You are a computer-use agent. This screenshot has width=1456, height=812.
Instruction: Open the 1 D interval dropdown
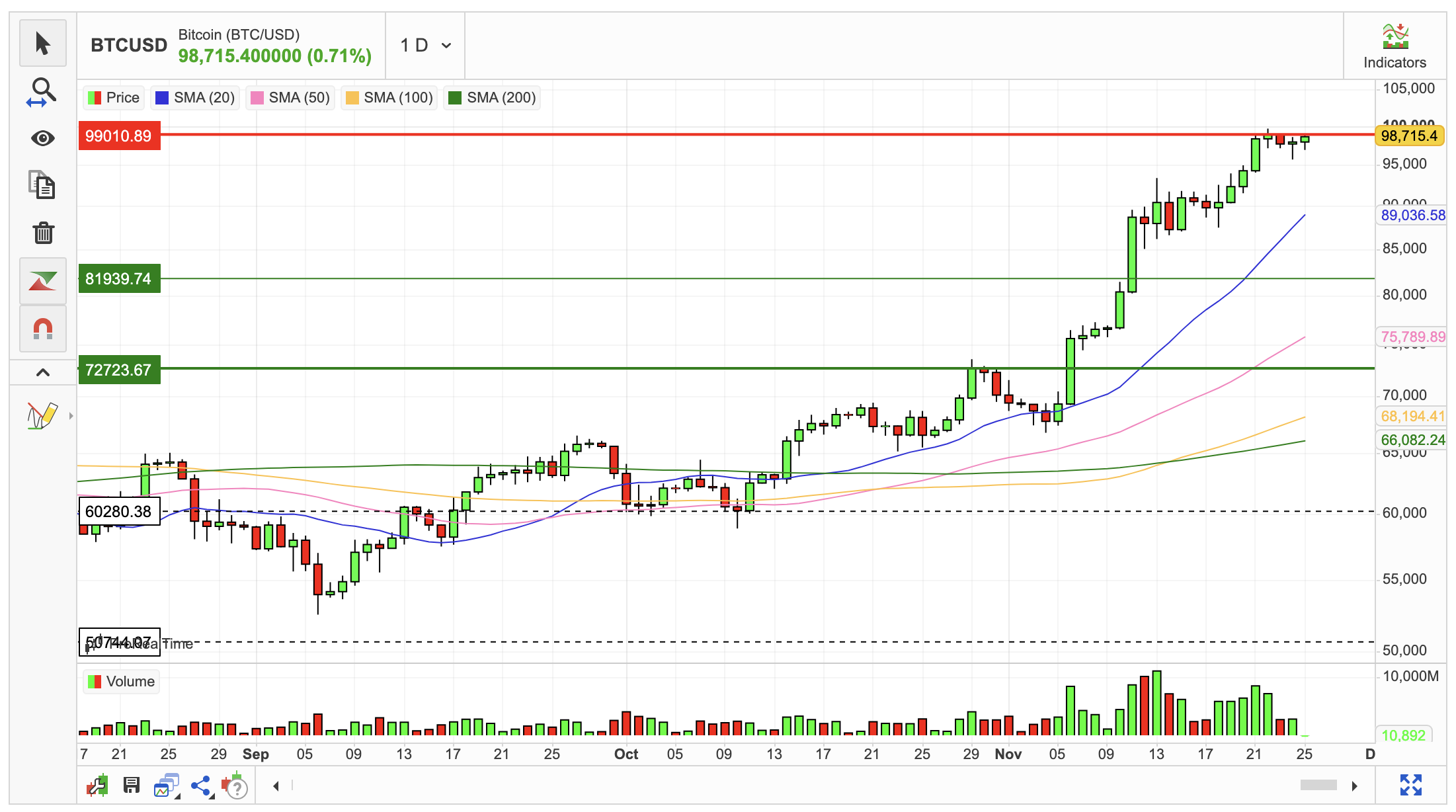pos(426,45)
